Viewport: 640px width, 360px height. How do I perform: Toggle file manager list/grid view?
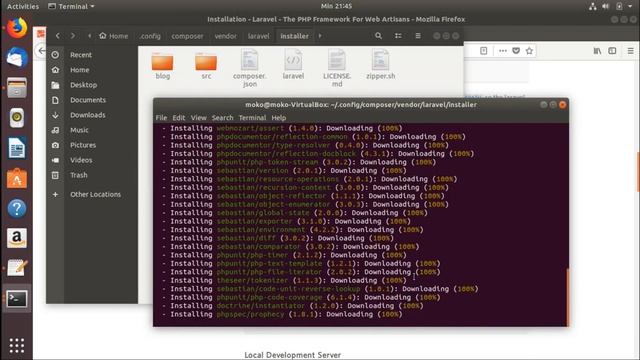pyautogui.click(x=398, y=36)
